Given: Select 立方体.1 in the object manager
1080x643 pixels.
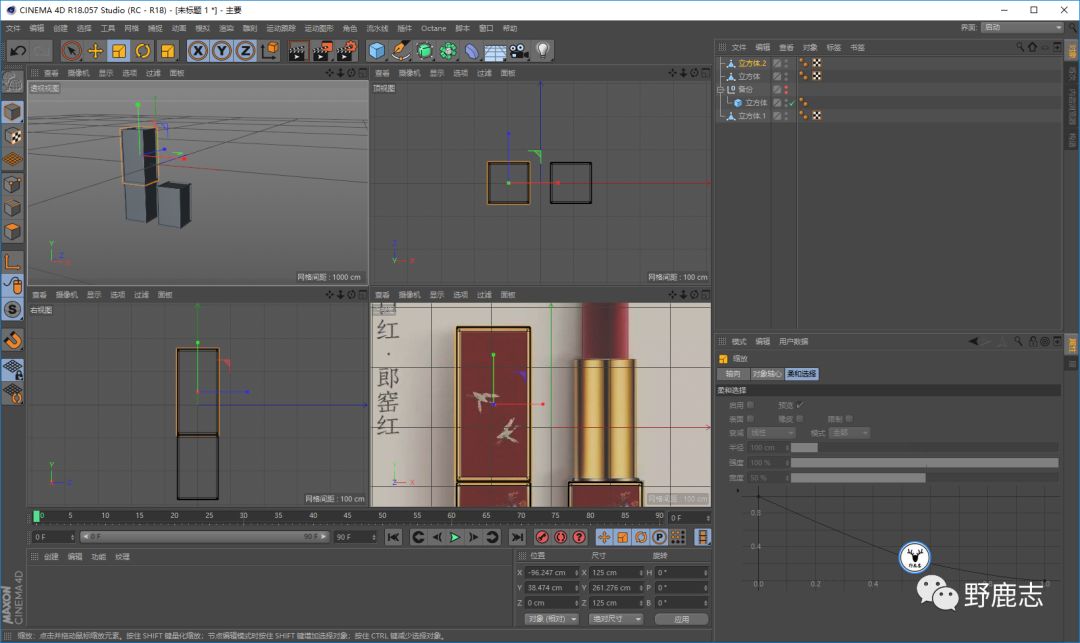Looking at the screenshot, I should click(x=751, y=116).
